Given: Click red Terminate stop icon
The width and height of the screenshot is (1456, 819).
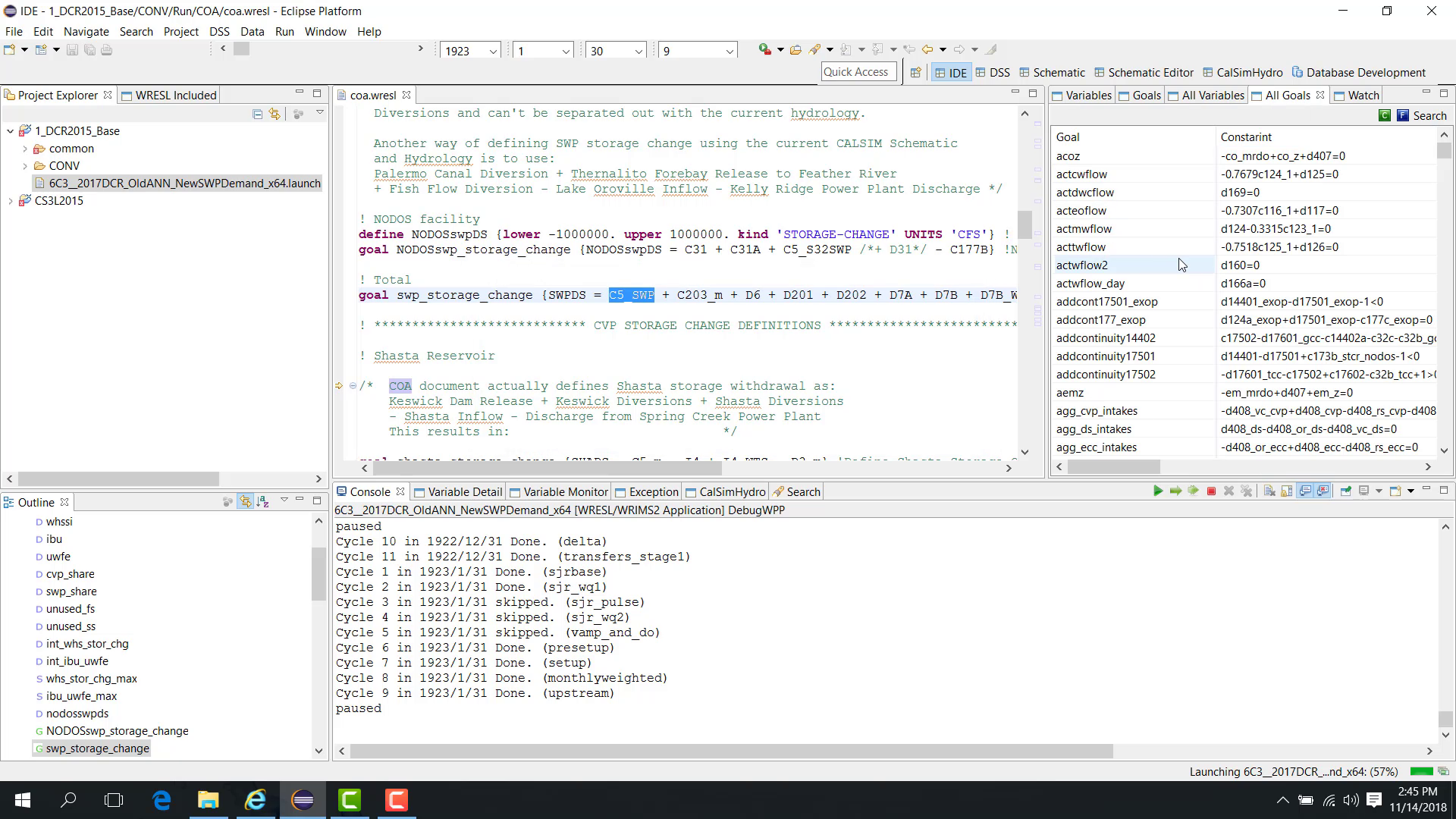Looking at the screenshot, I should coord(1211,491).
